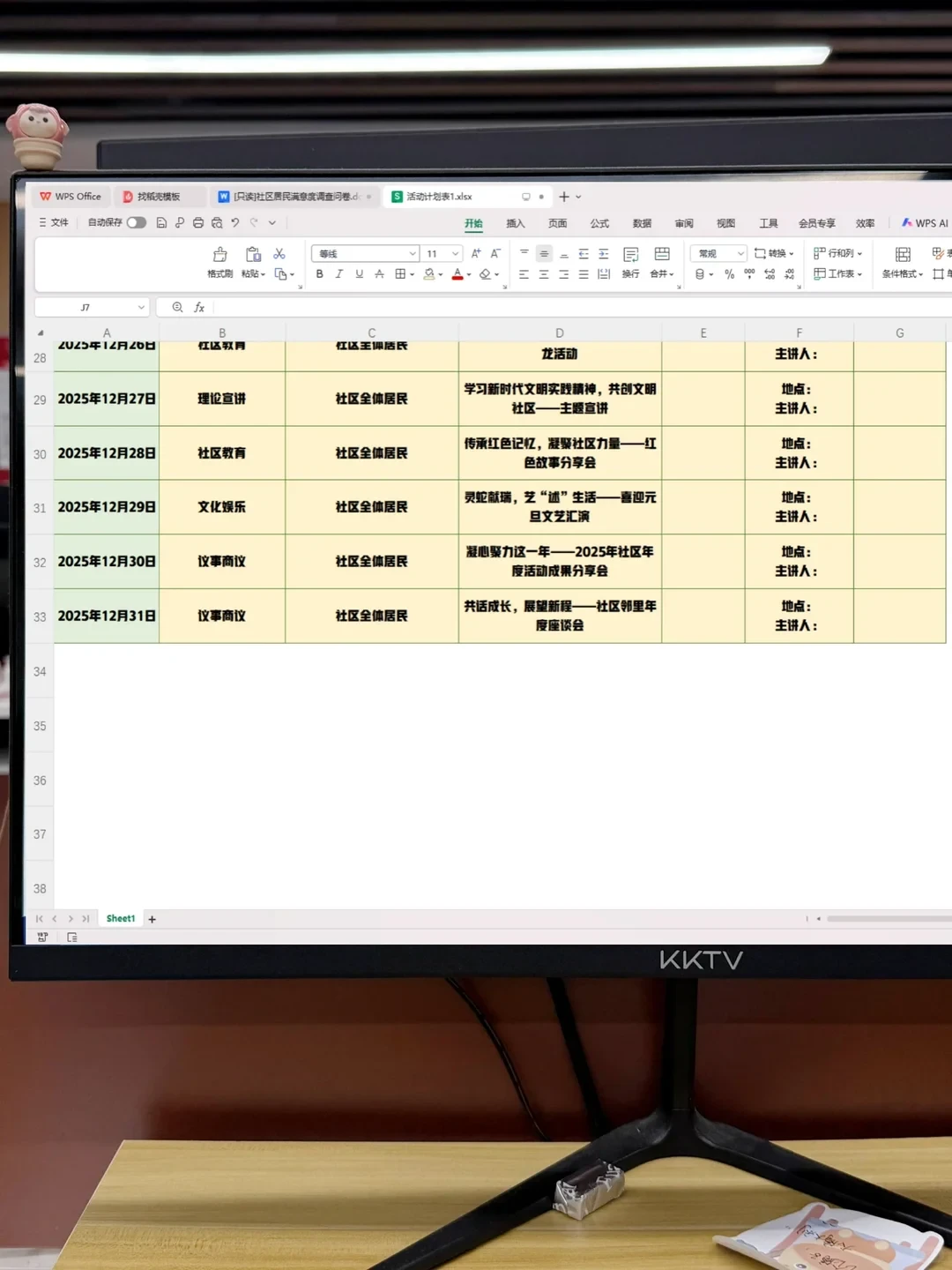Click the Increase Indent icon

click(604, 254)
